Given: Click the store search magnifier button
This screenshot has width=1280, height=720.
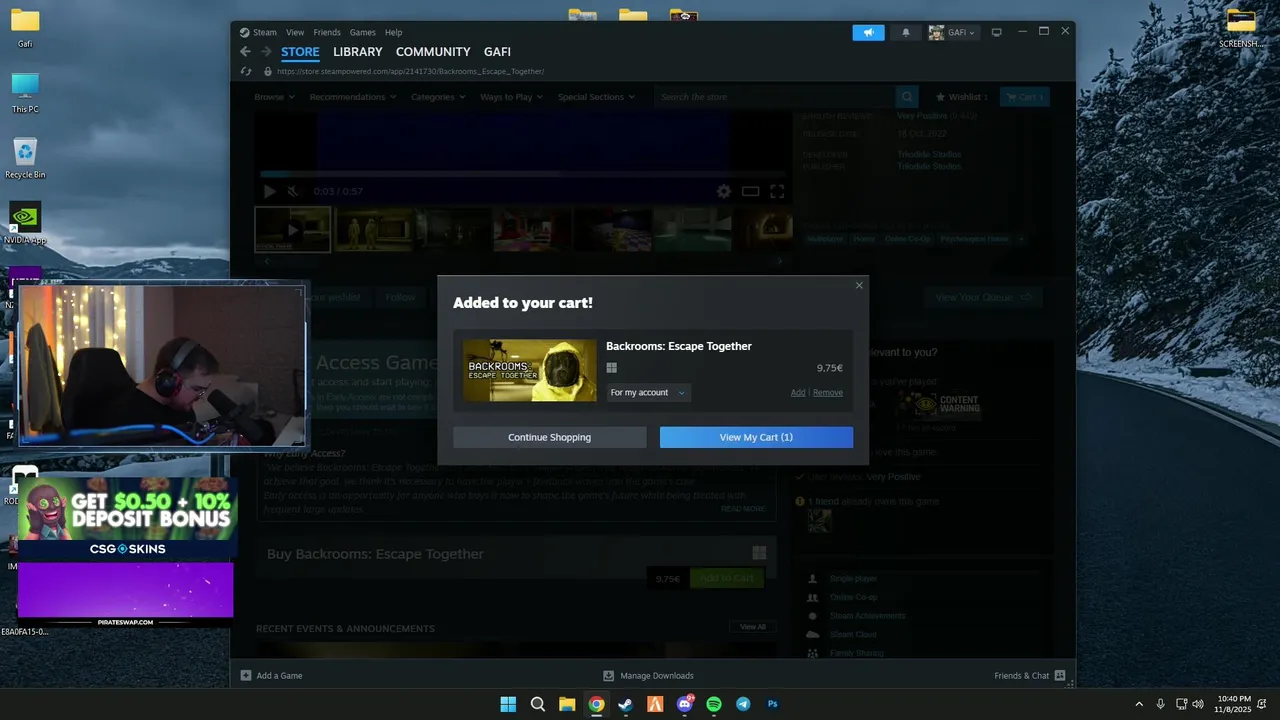Looking at the screenshot, I should 907,97.
